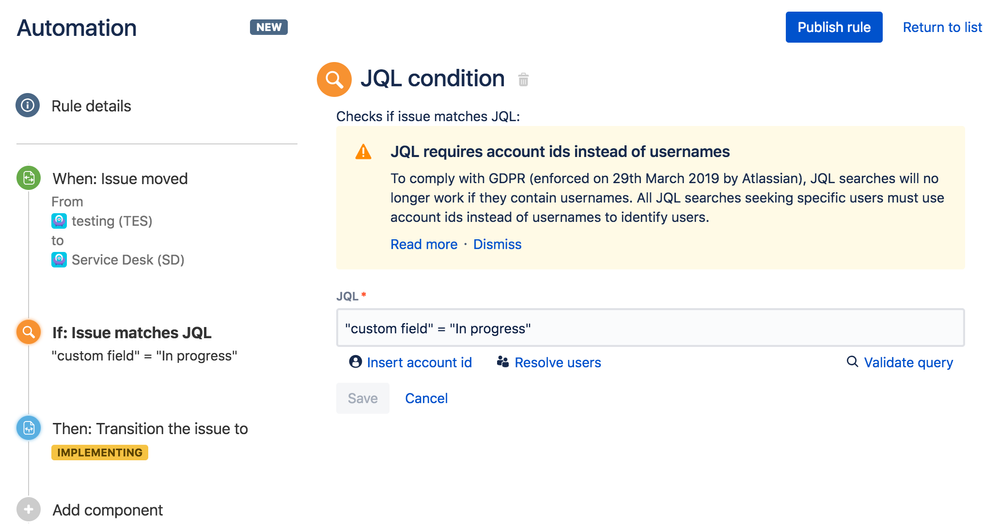The width and height of the screenshot is (999, 532).
Task: Click the orange JQL condition search icon in sidebar
Action: (x=28, y=332)
